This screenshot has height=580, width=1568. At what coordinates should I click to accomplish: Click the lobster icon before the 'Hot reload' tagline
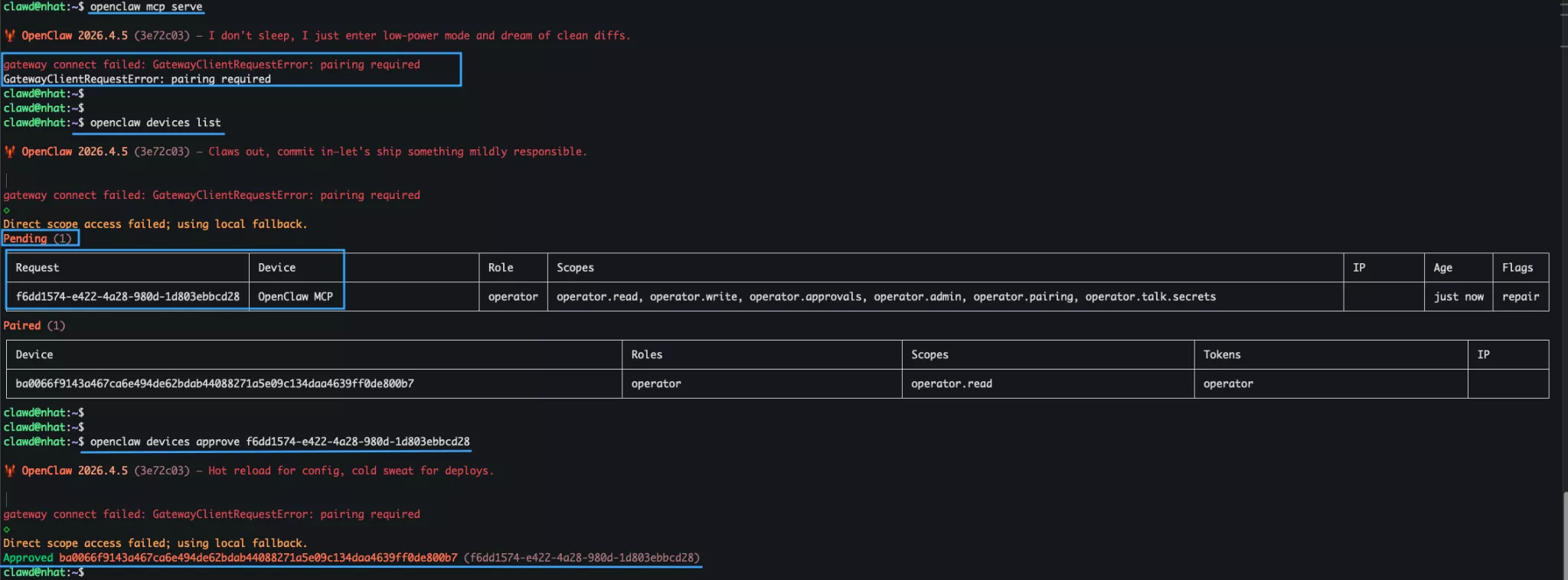click(9, 471)
